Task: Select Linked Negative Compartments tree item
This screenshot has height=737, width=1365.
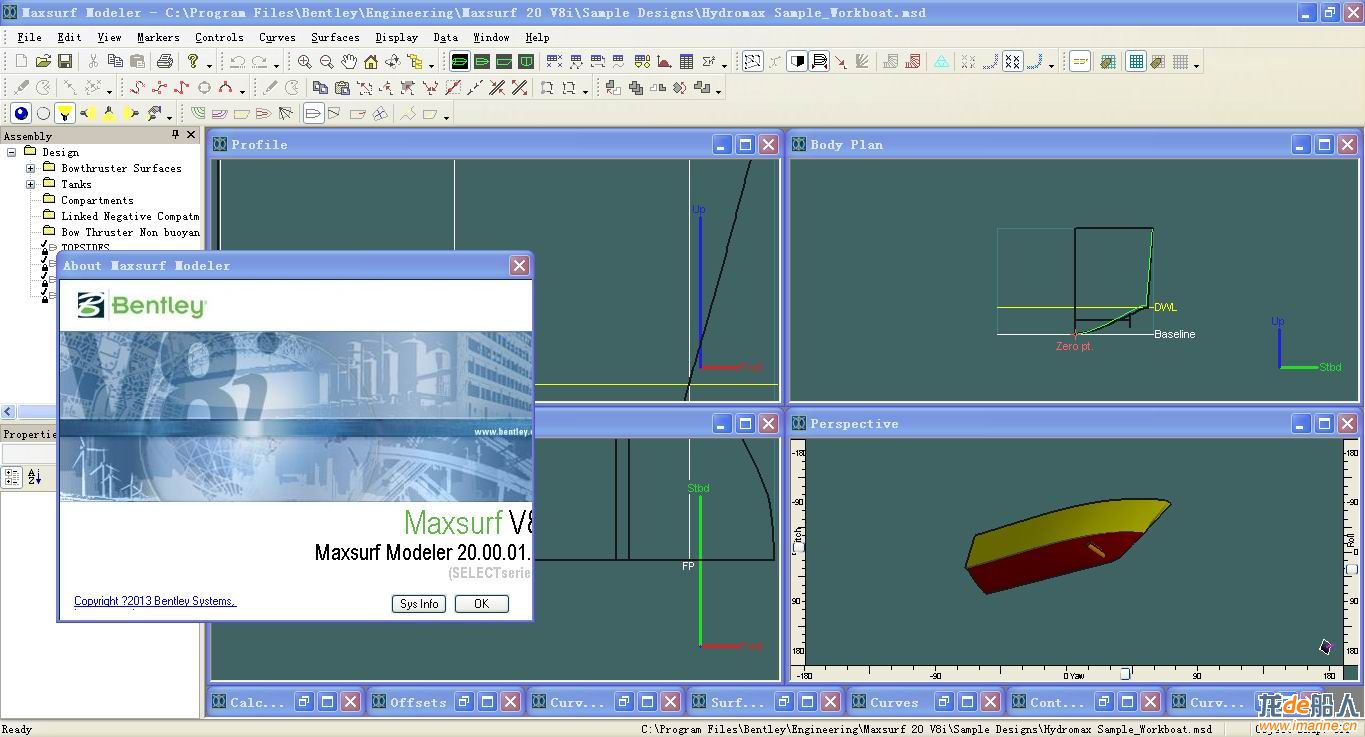Action: pos(130,217)
